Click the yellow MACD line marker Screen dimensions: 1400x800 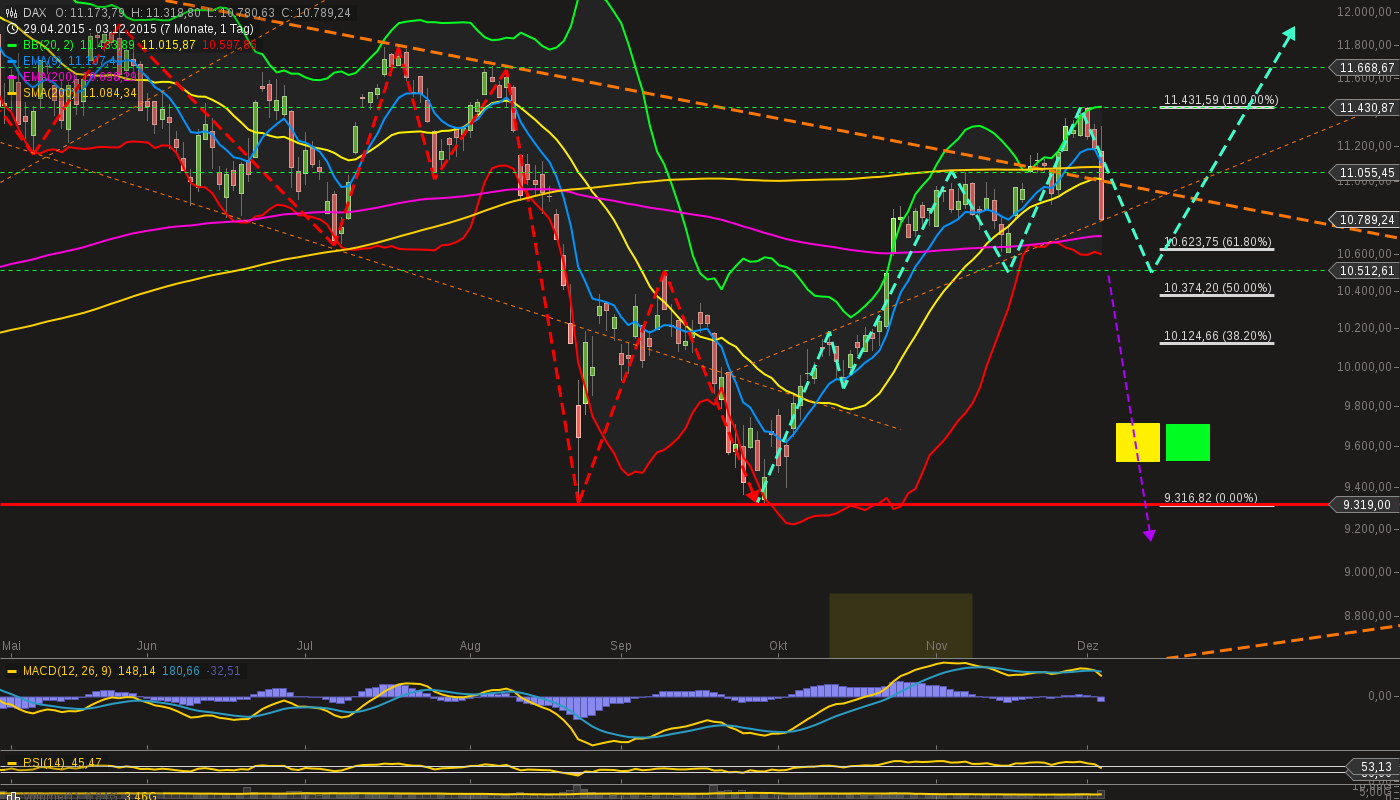tap(12, 671)
